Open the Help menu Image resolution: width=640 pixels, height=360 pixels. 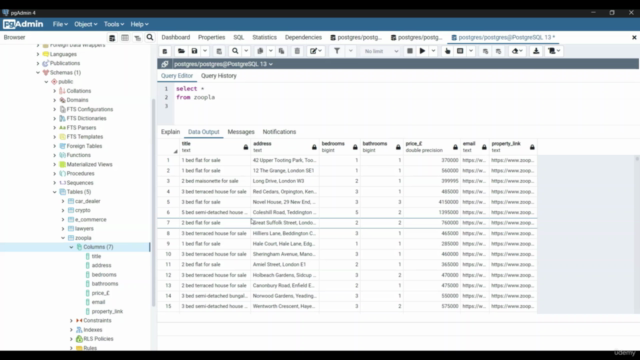click(139, 24)
